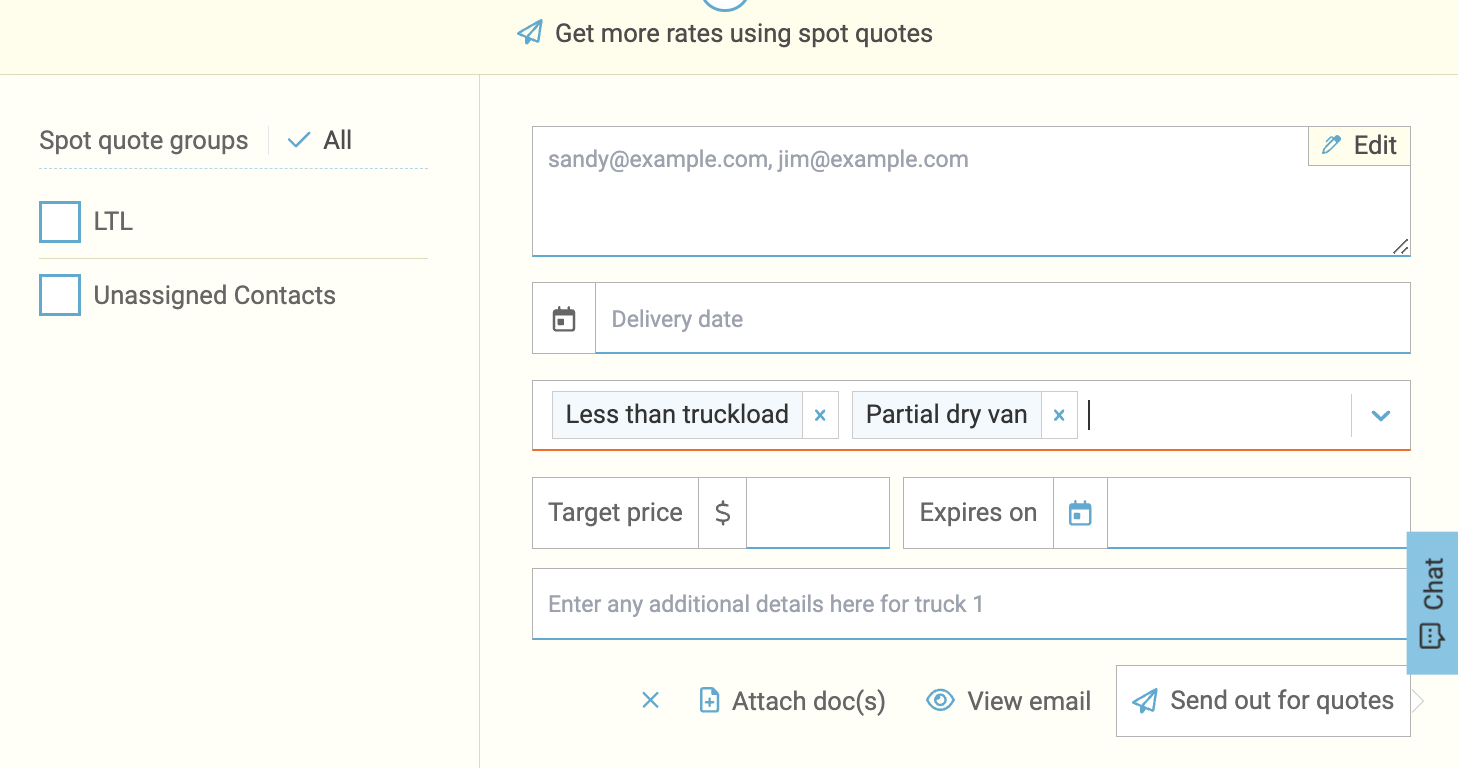This screenshot has height=768, width=1458.
Task: Remove the Less than truckload tag
Action: (x=820, y=415)
